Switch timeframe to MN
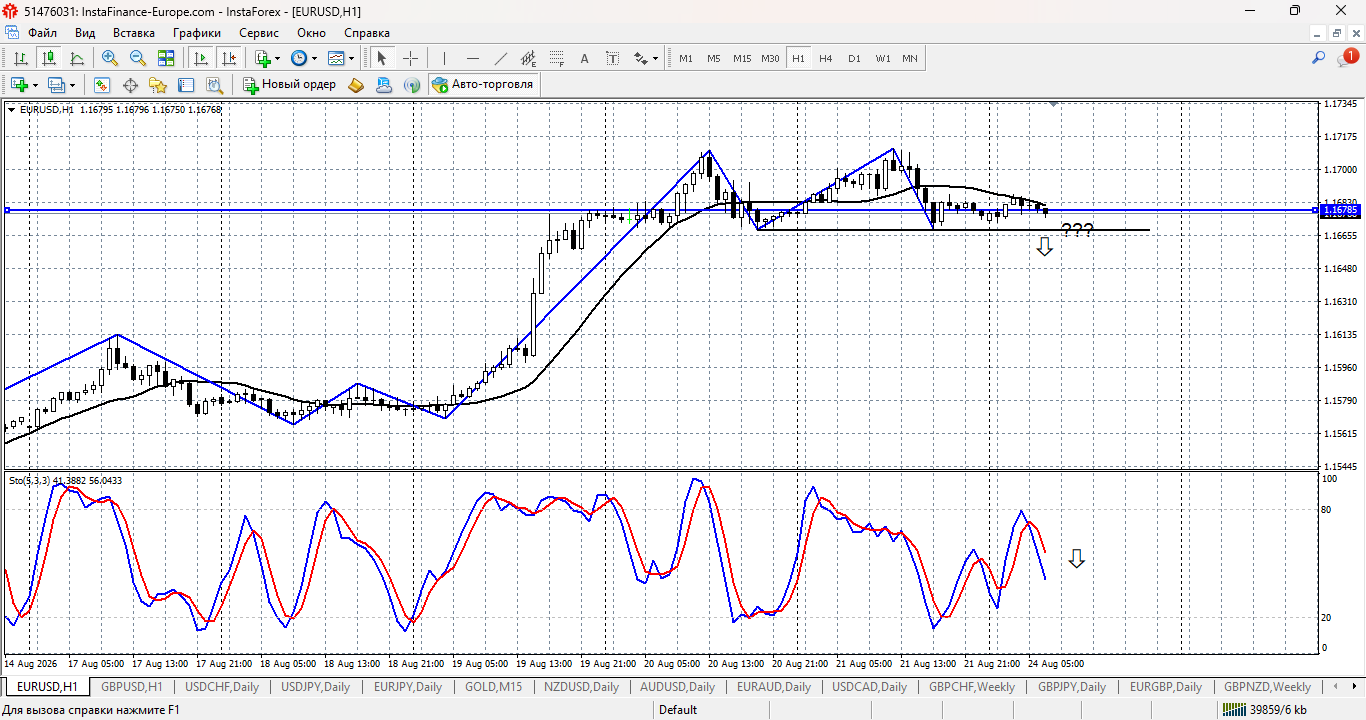Image resolution: width=1366 pixels, height=720 pixels. [910, 59]
